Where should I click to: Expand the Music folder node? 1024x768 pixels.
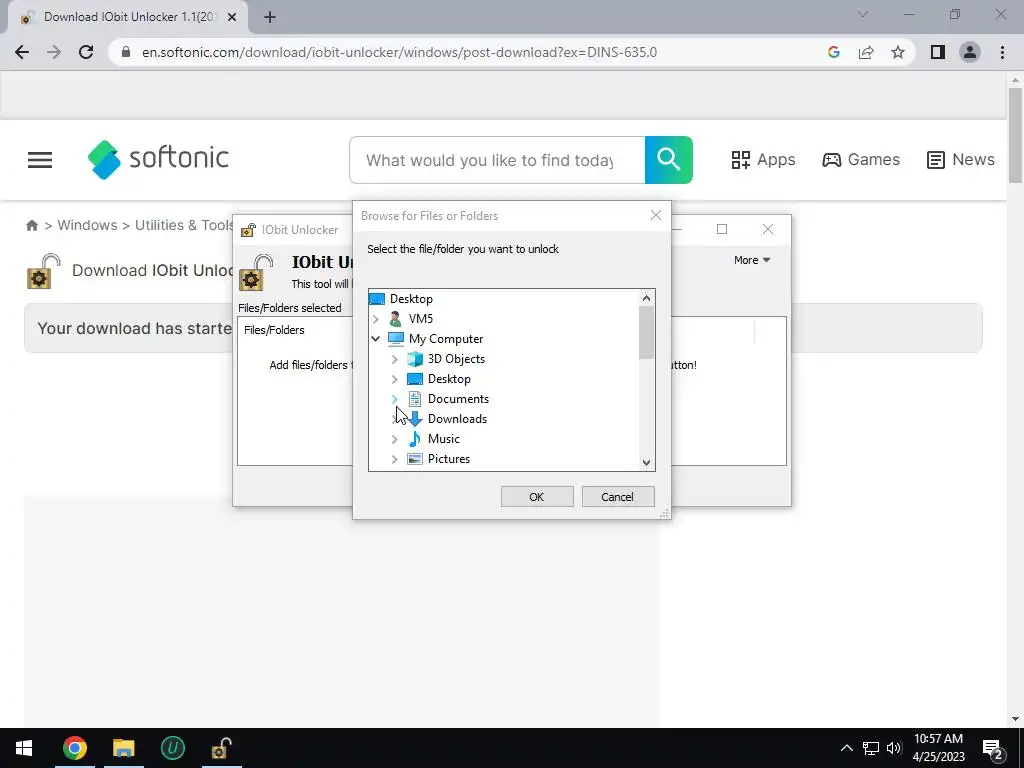point(394,439)
